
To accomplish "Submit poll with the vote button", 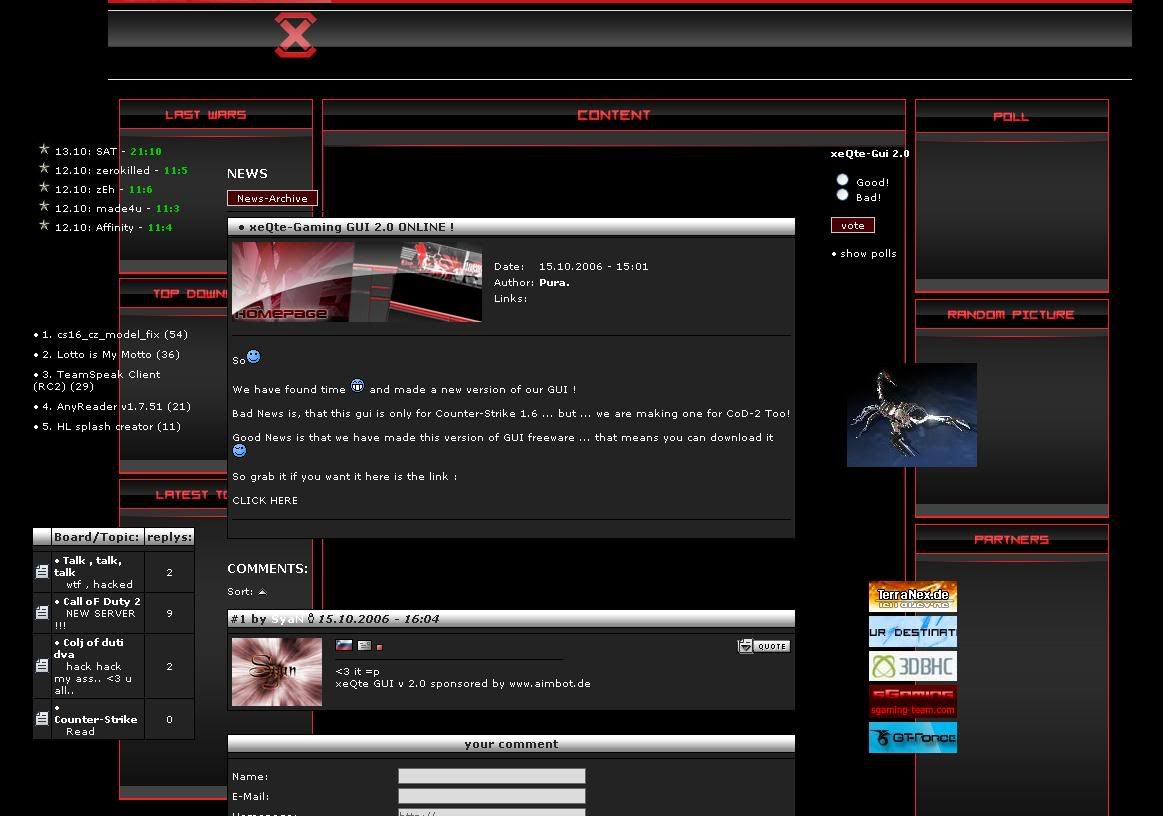I will pyautogui.click(x=853, y=226).
